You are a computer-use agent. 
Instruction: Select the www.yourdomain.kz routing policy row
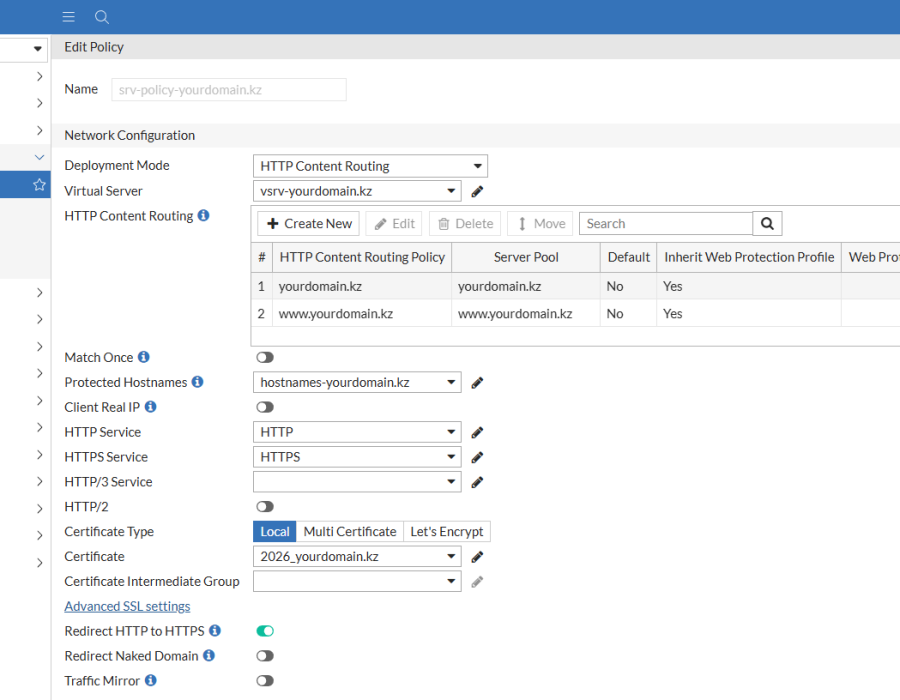[x=575, y=314]
